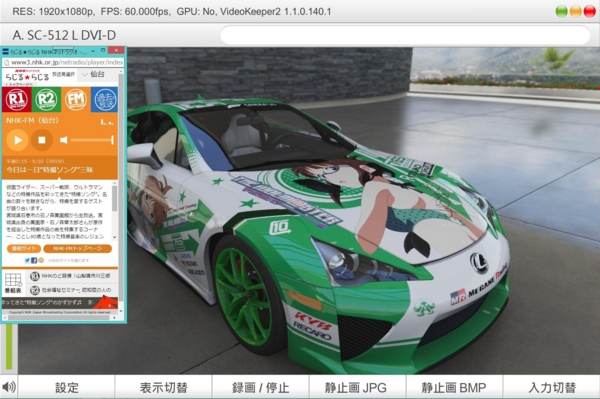Open the R1 program entry NHKのど自慢

coord(71,276)
